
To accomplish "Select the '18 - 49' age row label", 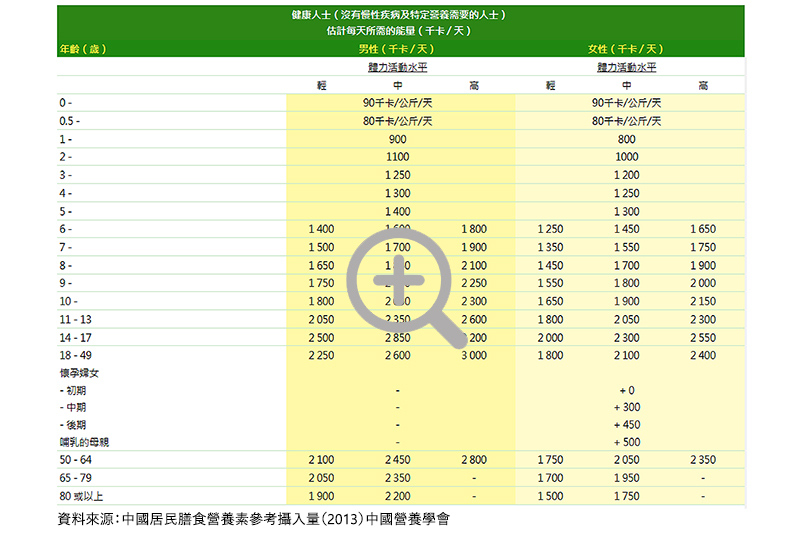I will [76, 355].
